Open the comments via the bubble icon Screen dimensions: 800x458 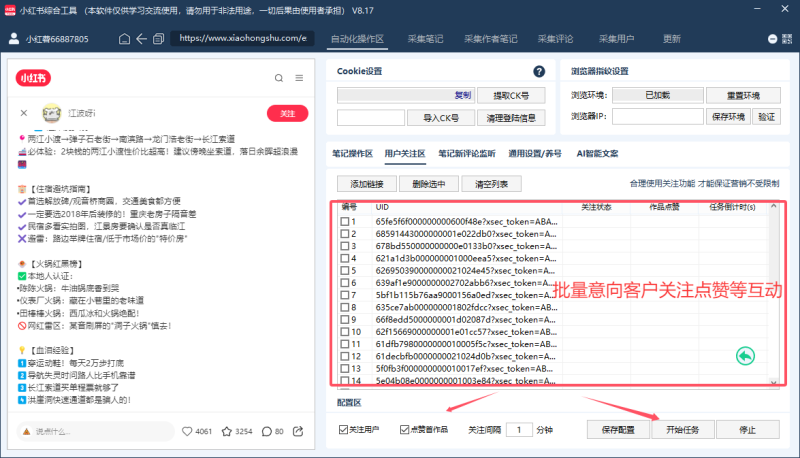[x=266, y=431]
